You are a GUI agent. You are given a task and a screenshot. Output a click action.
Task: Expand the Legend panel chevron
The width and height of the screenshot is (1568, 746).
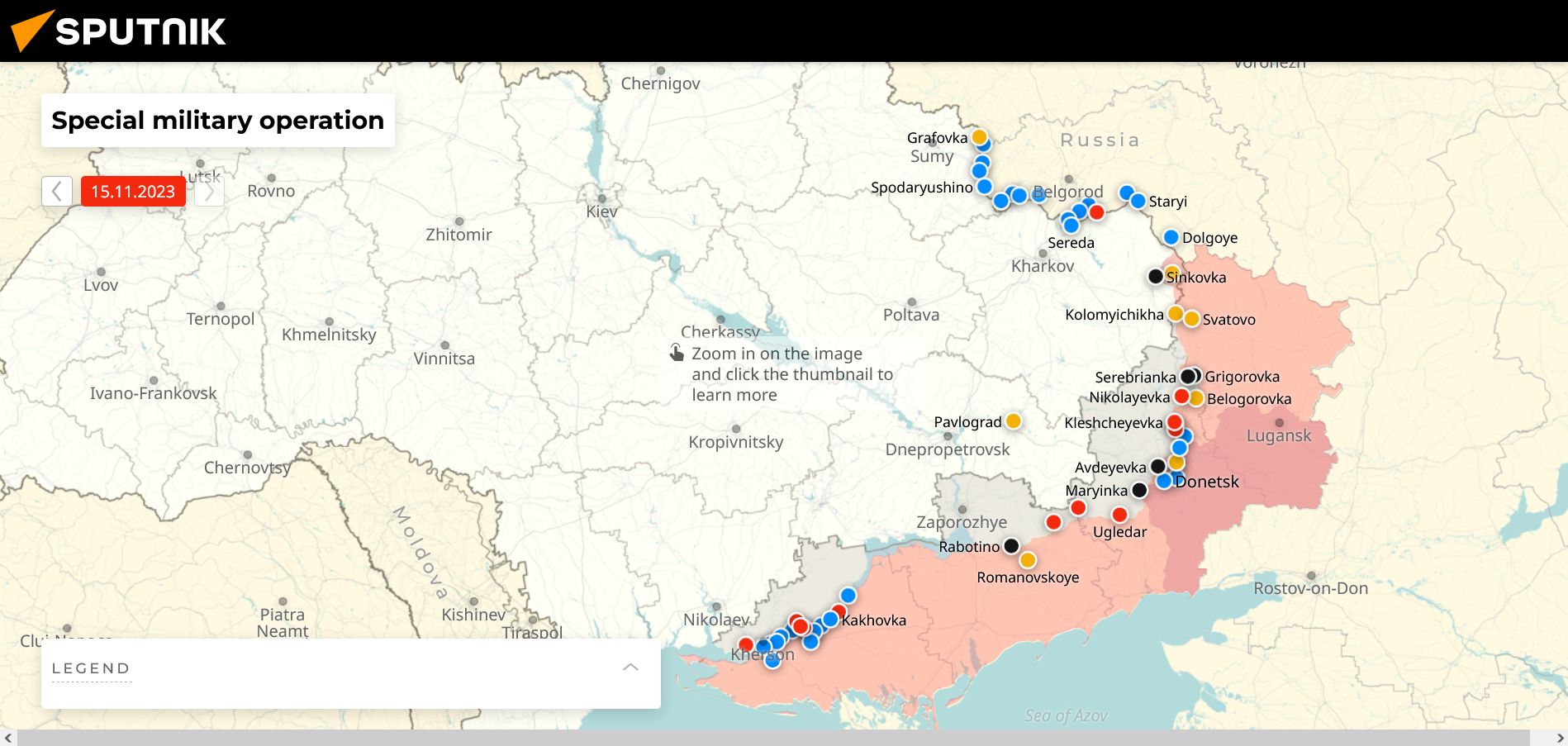pos(630,668)
